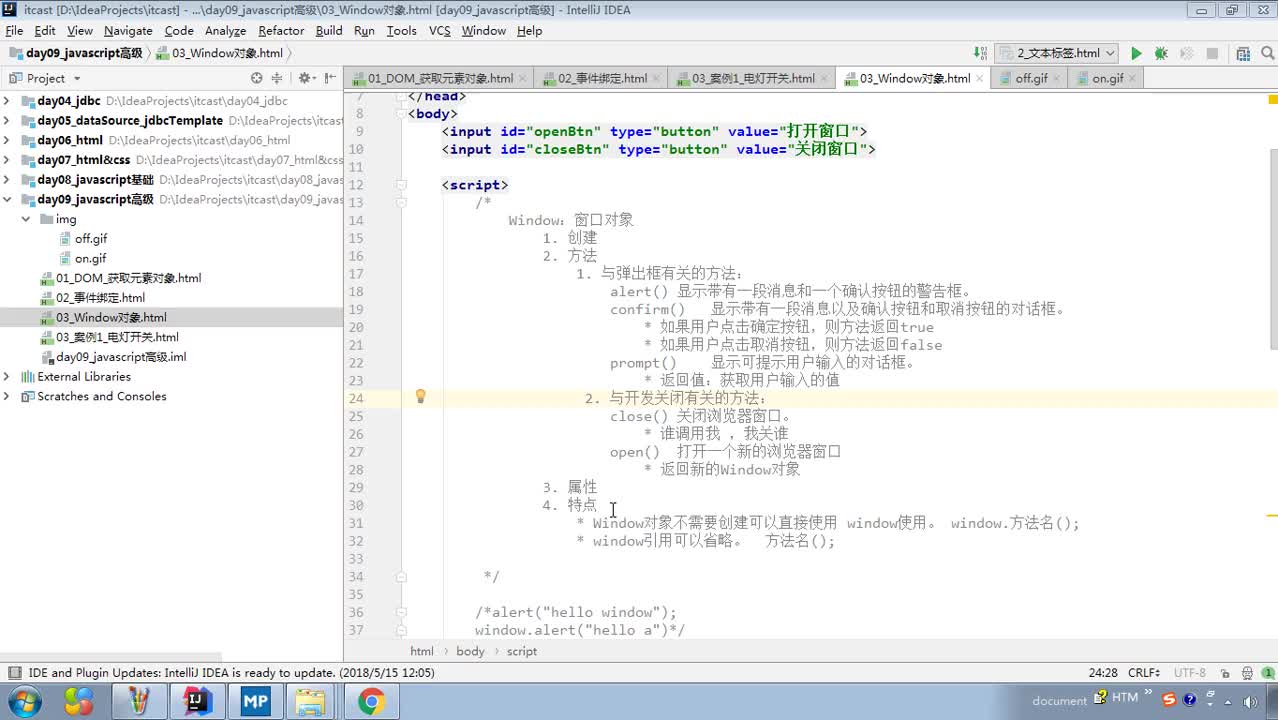Open the MP application in the taskbar
The image size is (1278, 720).
[255, 702]
